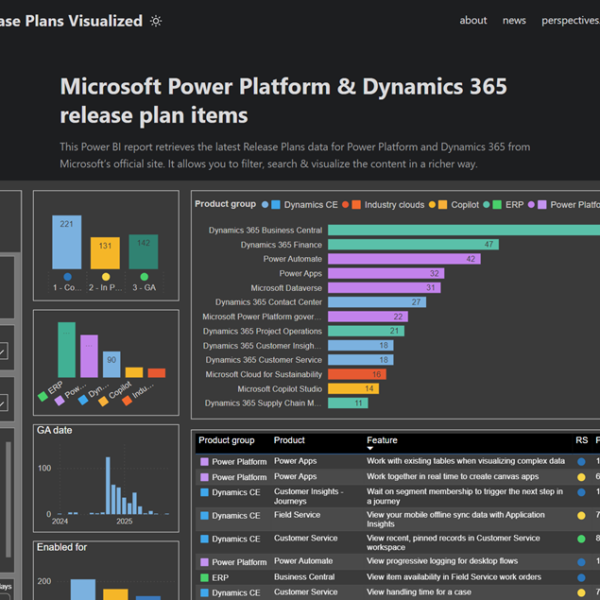Select the purple Pow... diamond legend marker
The height and width of the screenshot is (600, 600).
(x=59, y=401)
